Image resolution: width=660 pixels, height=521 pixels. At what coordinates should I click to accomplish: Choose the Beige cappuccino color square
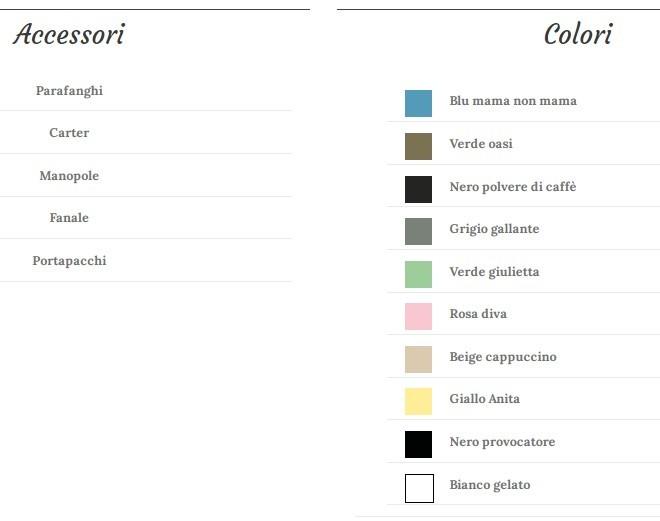[418, 359]
